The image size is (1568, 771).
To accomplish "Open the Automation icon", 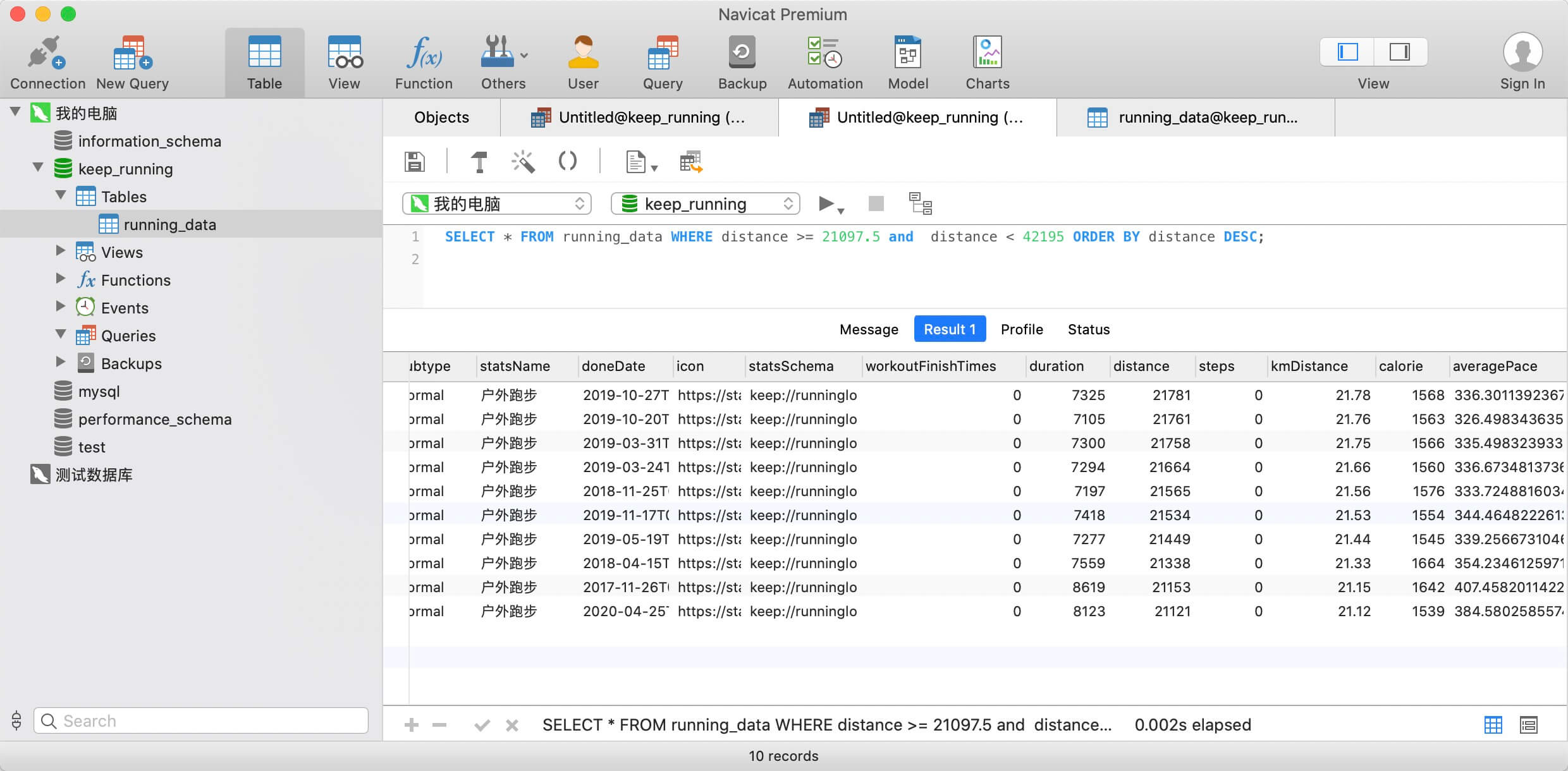I will (x=825, y=63).
